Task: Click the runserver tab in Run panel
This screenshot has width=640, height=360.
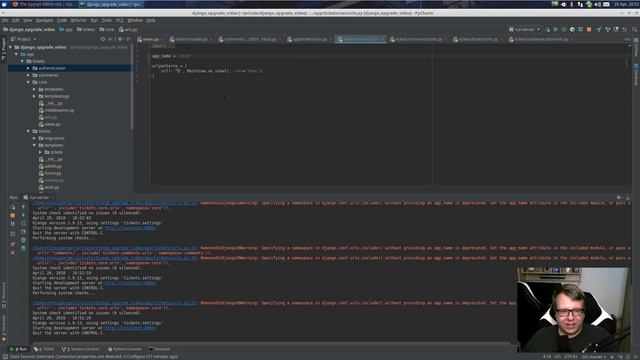Action: coord(38,198)
